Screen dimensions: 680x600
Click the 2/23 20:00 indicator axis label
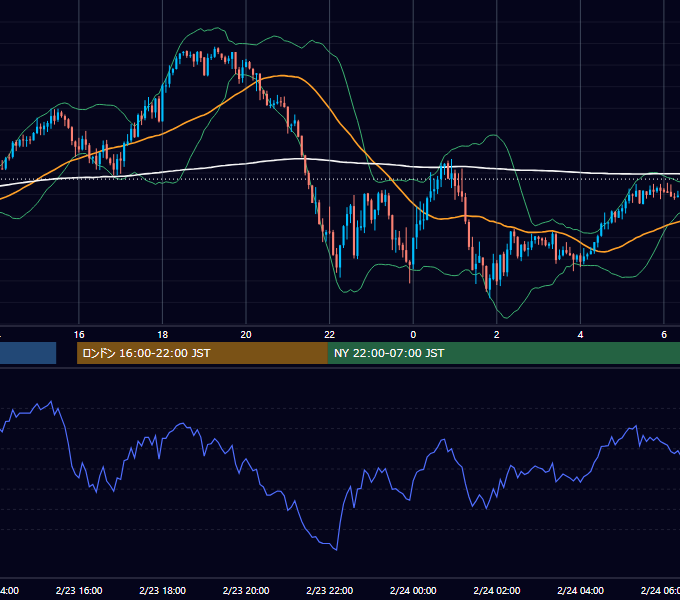coord(246,590)
